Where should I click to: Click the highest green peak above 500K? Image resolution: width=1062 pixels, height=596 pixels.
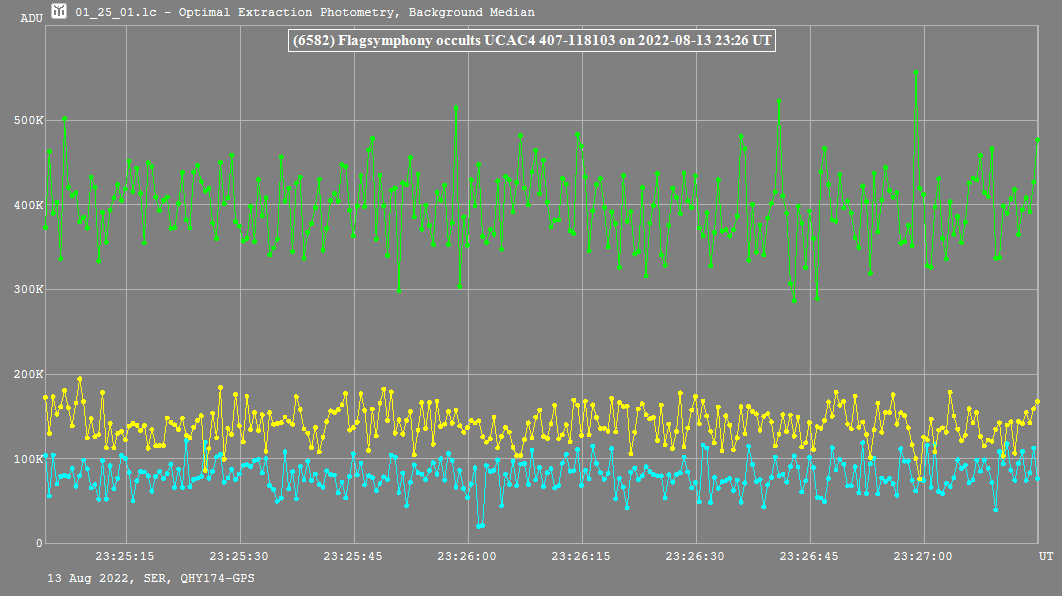[x=915, y=72]
